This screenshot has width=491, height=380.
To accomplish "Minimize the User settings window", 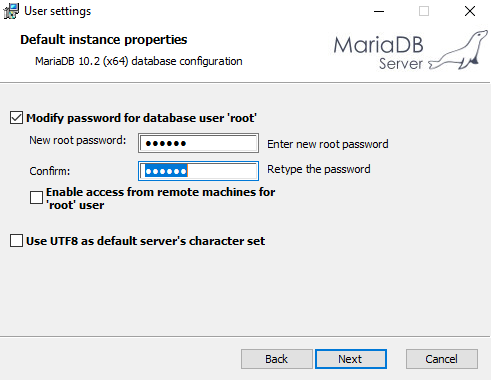I will 379,11.
